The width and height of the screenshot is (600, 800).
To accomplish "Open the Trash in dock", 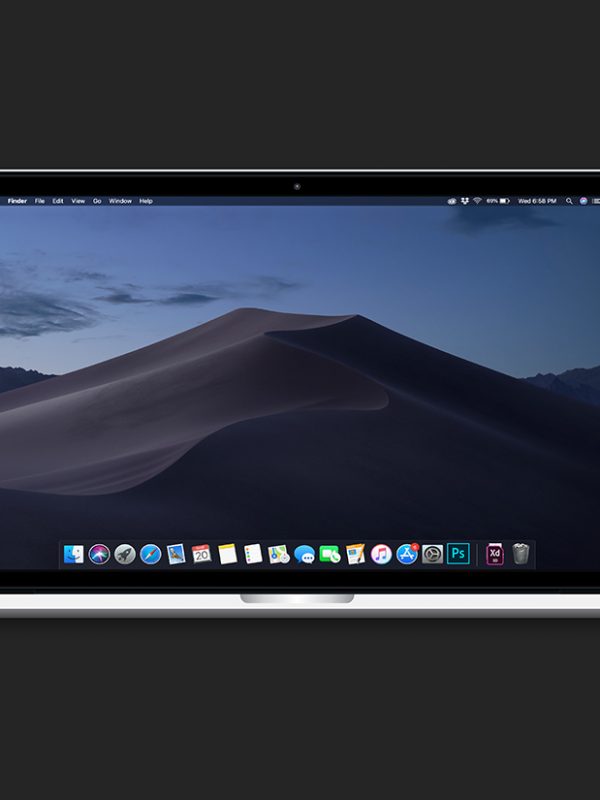I will (x=521, y=554).
